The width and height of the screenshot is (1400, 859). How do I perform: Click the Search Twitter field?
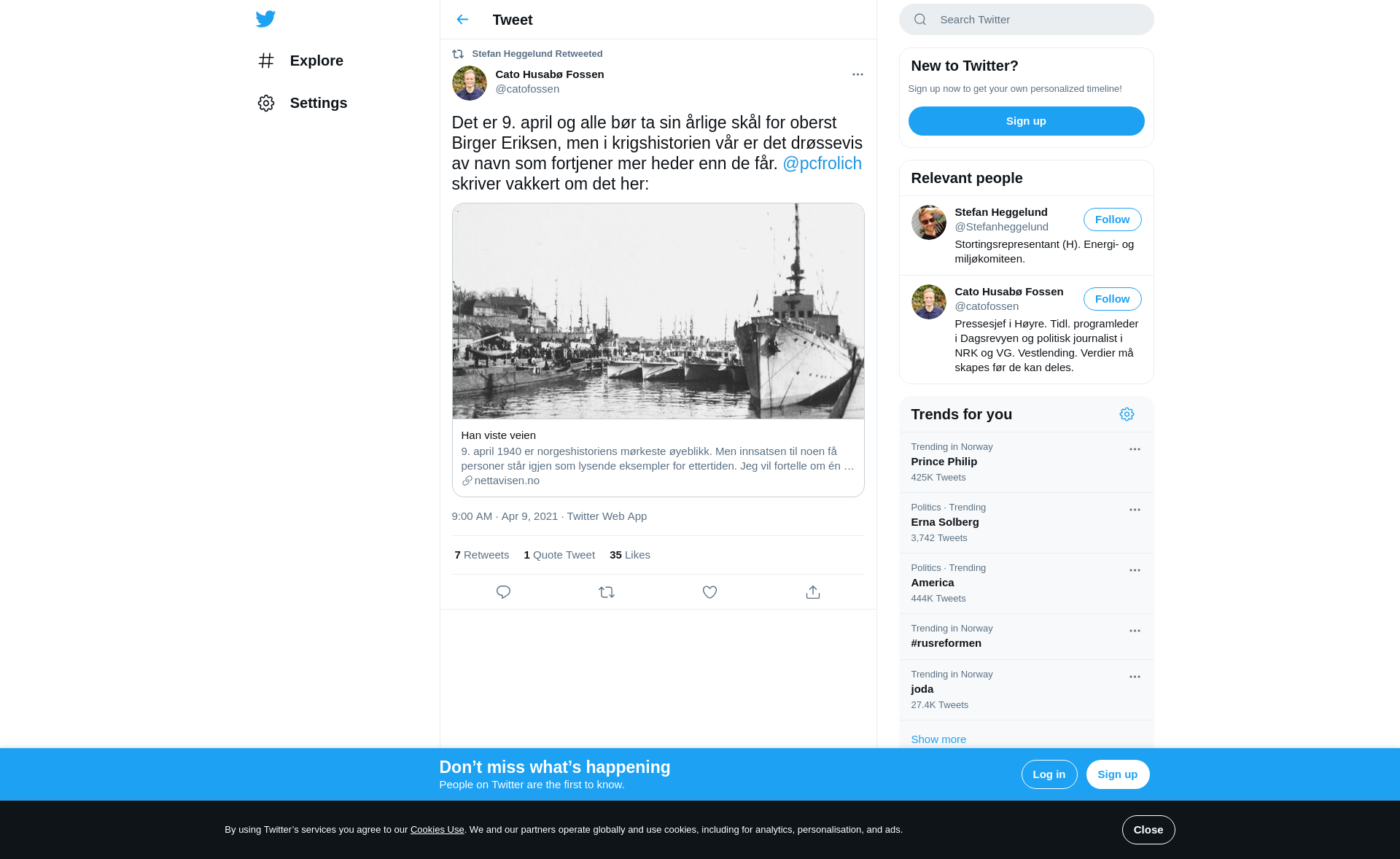(x=1035, y=20)
